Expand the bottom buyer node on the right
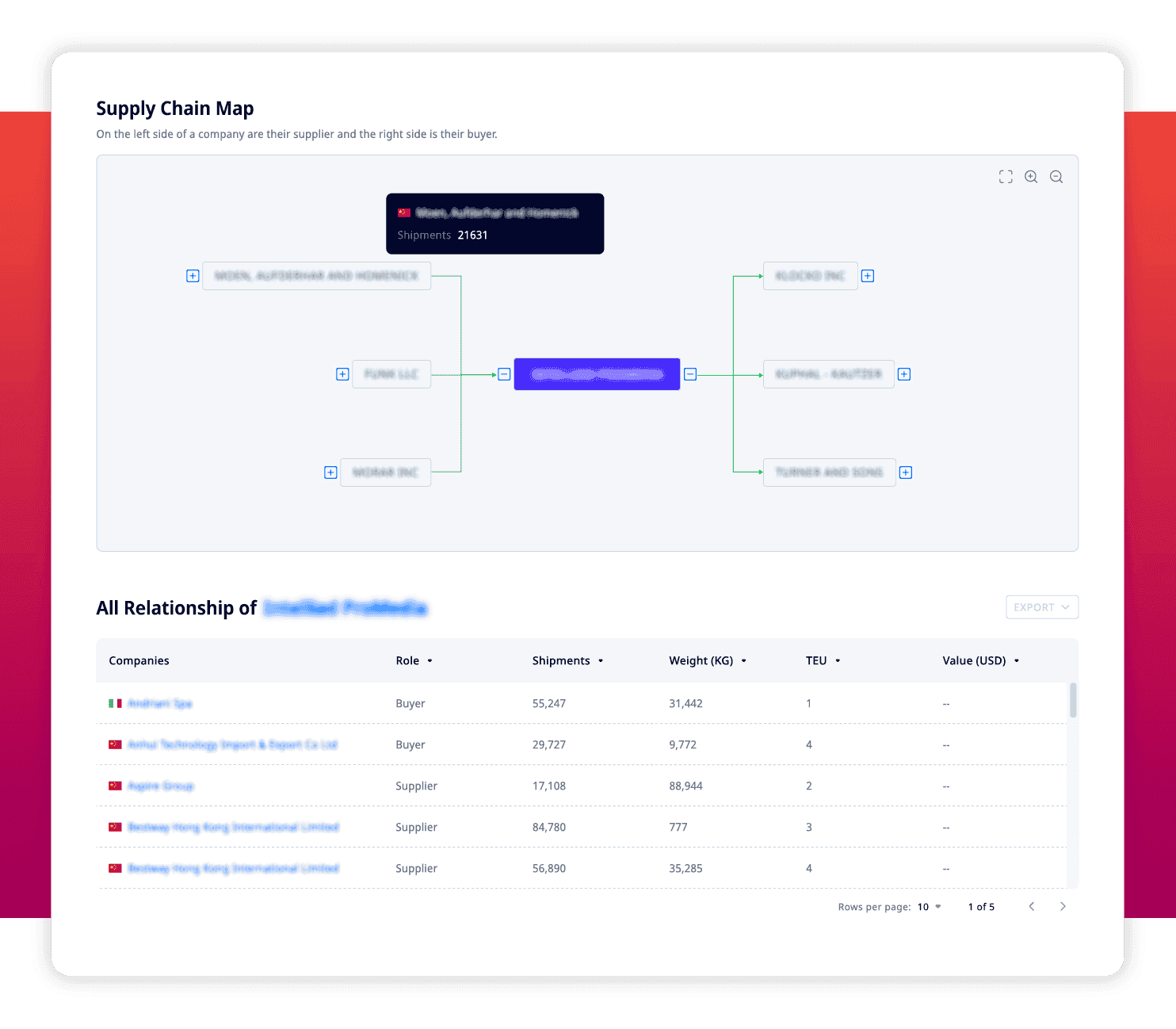1176x1029 pixels. click(906, 472)
